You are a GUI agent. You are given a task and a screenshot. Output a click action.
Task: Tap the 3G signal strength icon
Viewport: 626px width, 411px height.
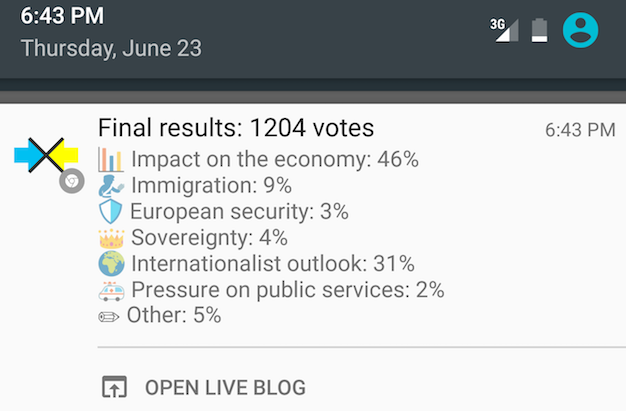coord(506,30)
